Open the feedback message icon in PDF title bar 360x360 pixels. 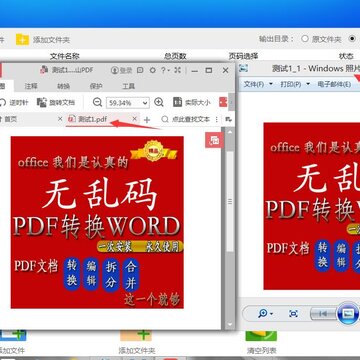click(x=140, y=70)
